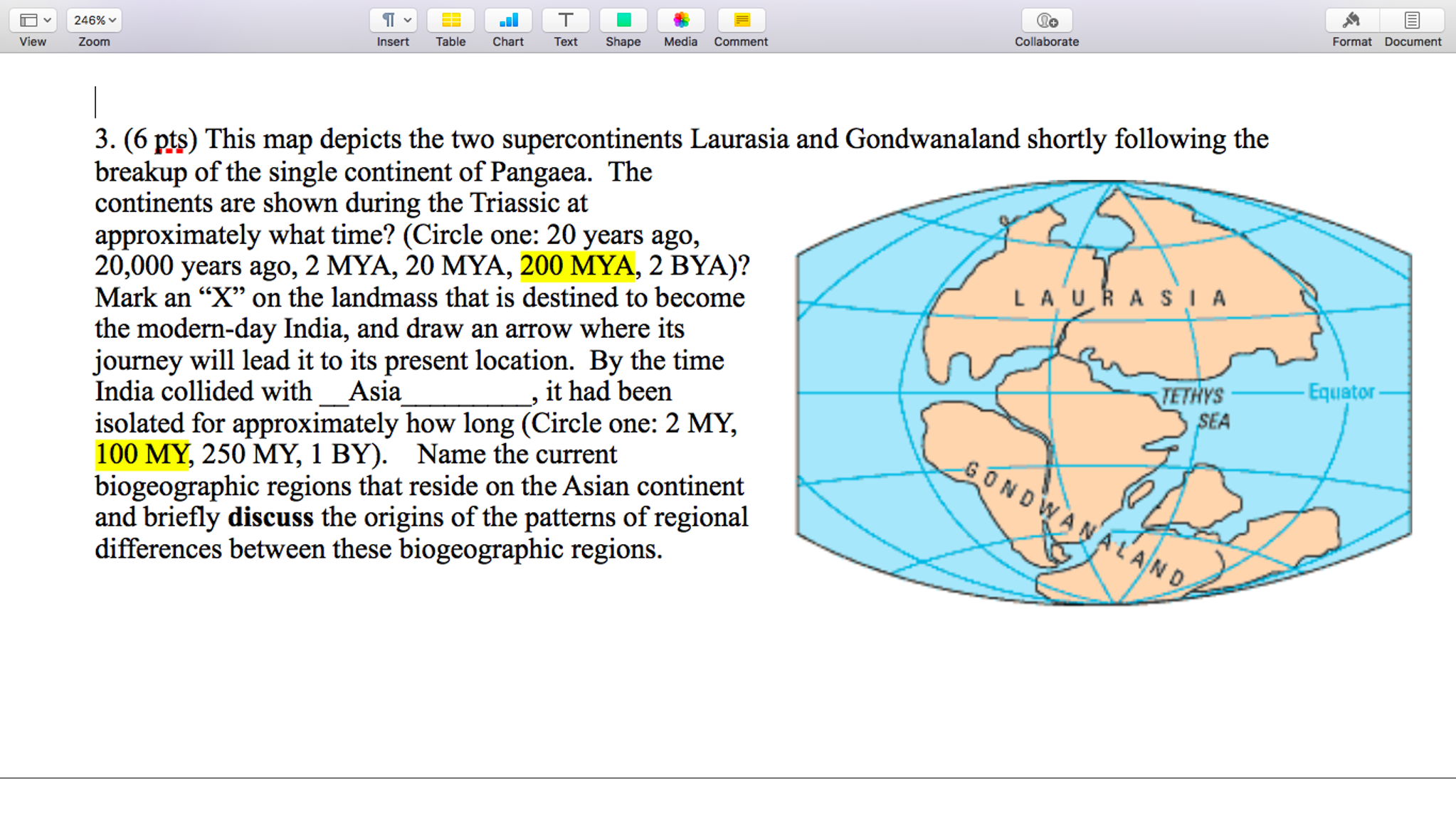Open the View options menu
This screenshot has width=1456, height=818.
point(33,19)
